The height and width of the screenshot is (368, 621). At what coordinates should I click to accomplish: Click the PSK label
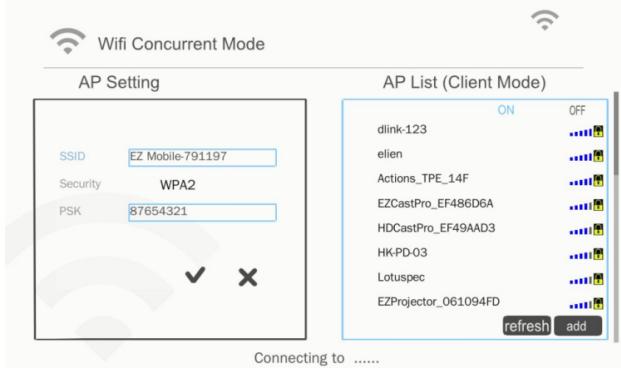[x=70, y=211]
